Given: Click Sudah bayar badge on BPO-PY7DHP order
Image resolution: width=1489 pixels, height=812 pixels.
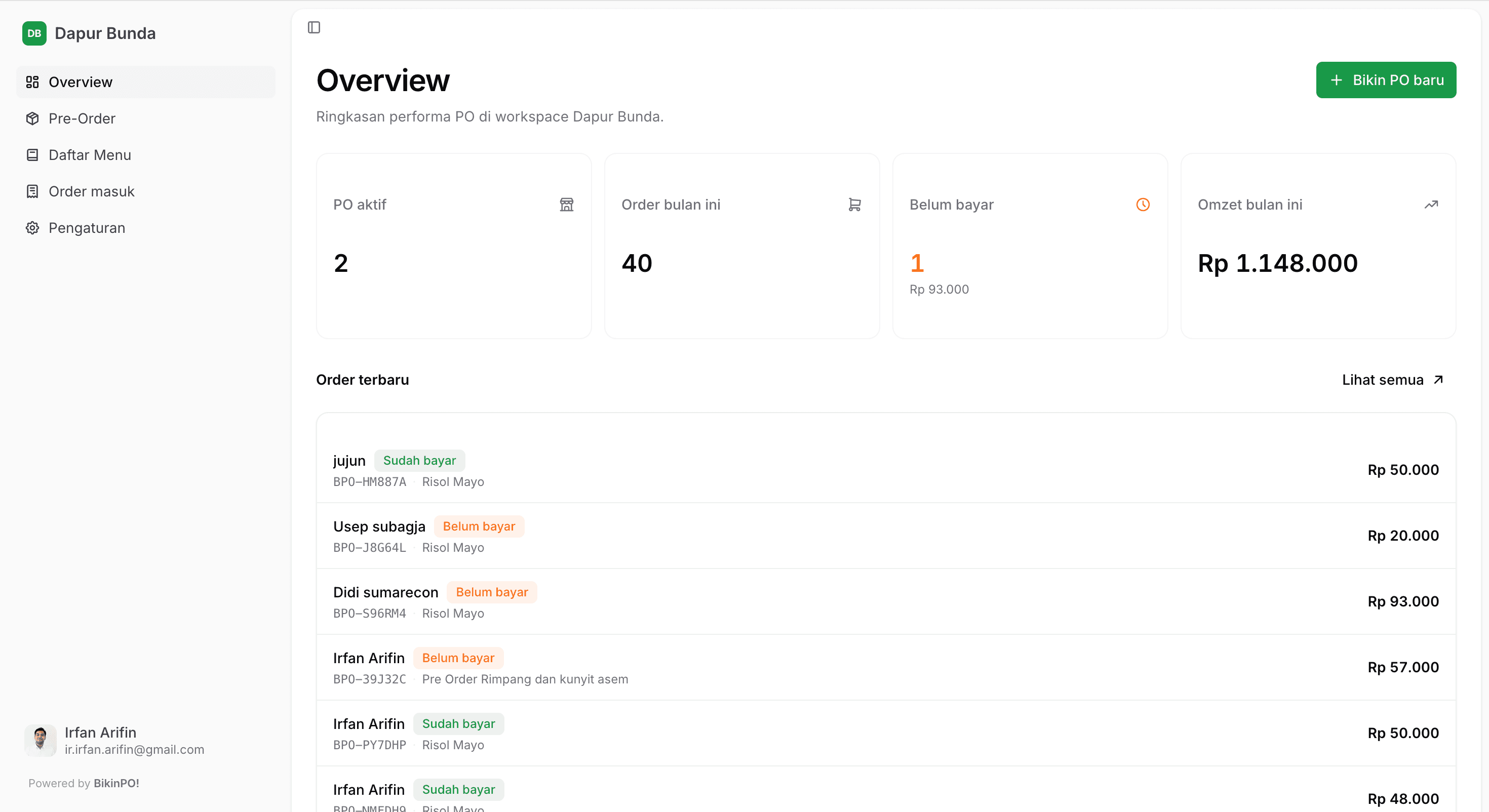Looking at the screenshot, I should pos(458,724).
